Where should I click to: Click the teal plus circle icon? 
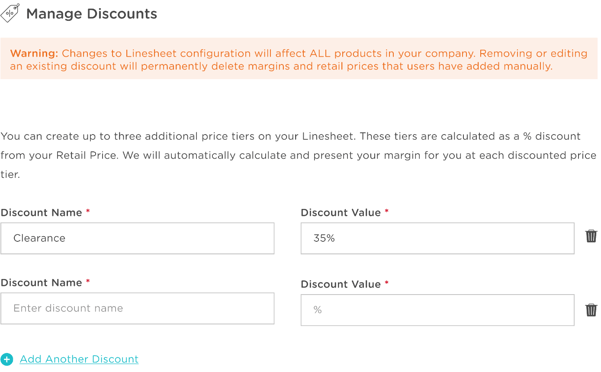click(7, 359)
